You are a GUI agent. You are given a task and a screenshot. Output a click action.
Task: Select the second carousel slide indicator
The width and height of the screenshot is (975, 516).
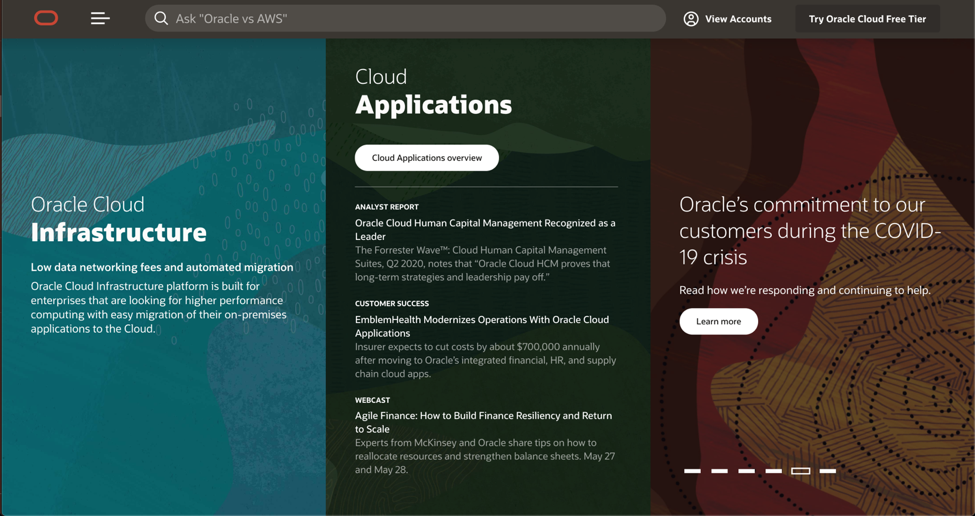point(719,471)
